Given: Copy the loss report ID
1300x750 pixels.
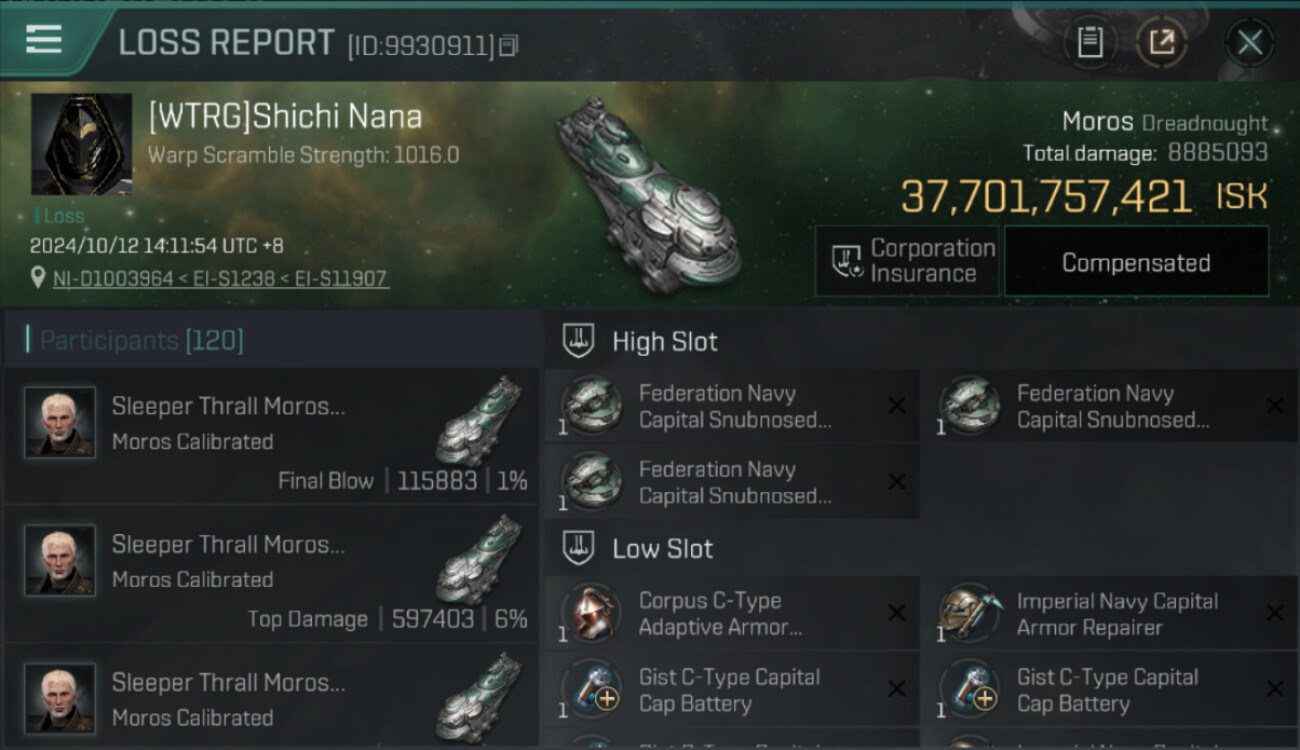Looking at the screenshot, I should coord(508,45).
